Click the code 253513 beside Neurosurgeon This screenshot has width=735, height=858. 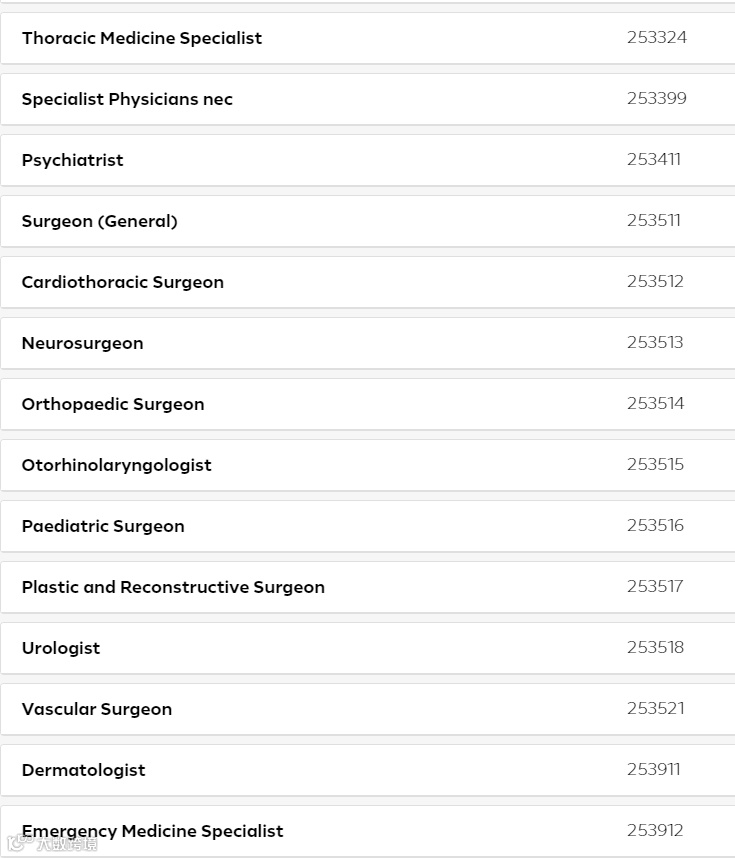point(655,342)
